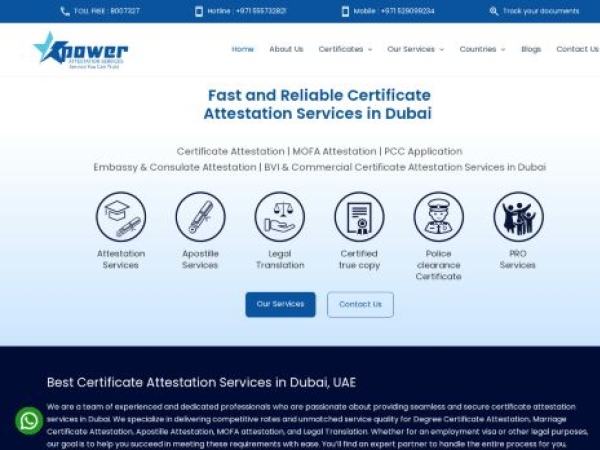The height and width of the screenshot is (450, 600).
Task: Open the WhatsApp chat button
Action: [x=29, y=421]
